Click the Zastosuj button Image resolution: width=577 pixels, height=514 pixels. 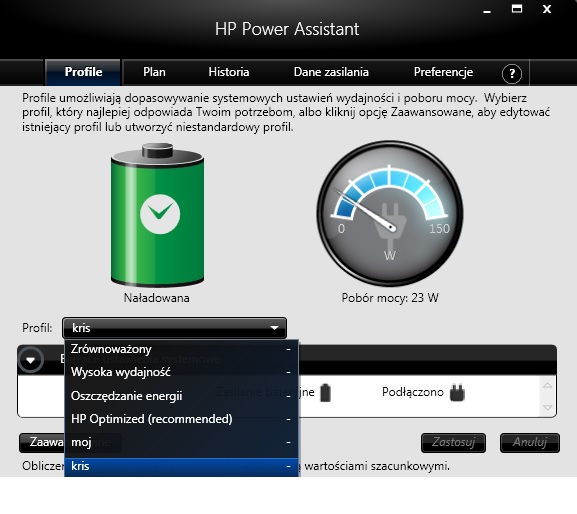point(453,443)
